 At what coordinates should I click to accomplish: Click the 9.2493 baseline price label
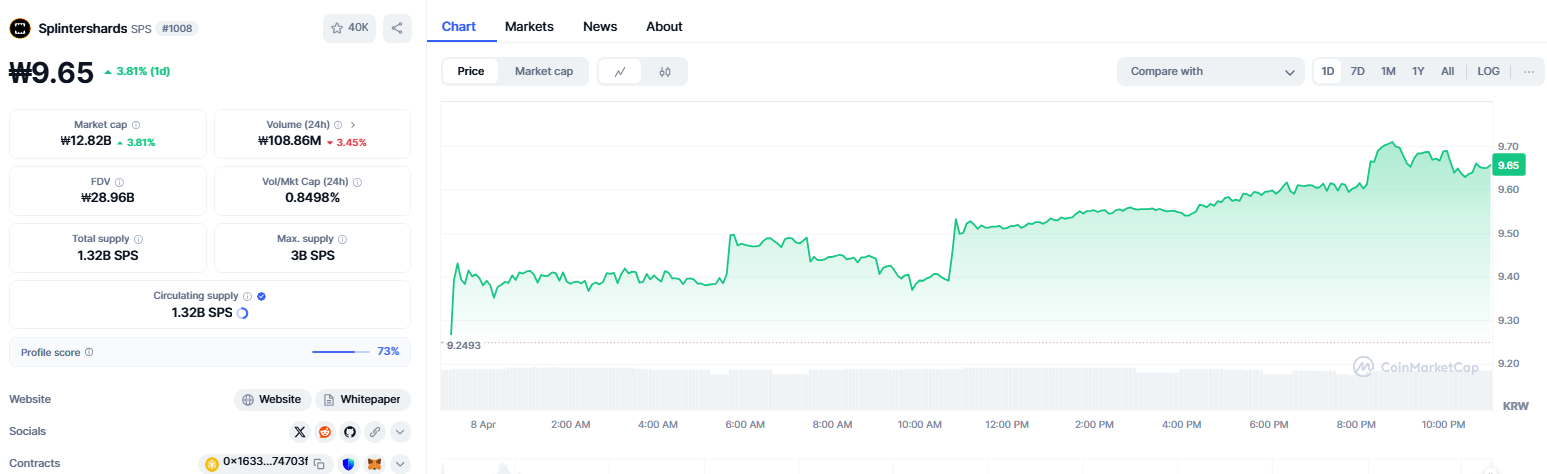(x=464, y=345)
